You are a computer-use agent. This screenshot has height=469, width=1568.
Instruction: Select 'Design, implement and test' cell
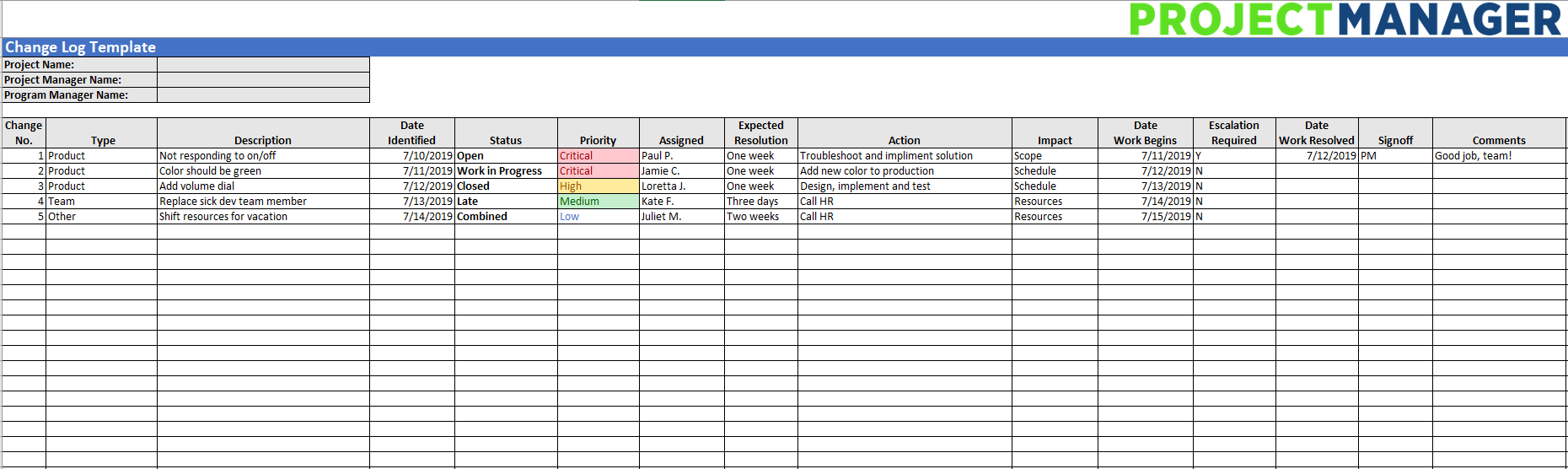(905, 186)
